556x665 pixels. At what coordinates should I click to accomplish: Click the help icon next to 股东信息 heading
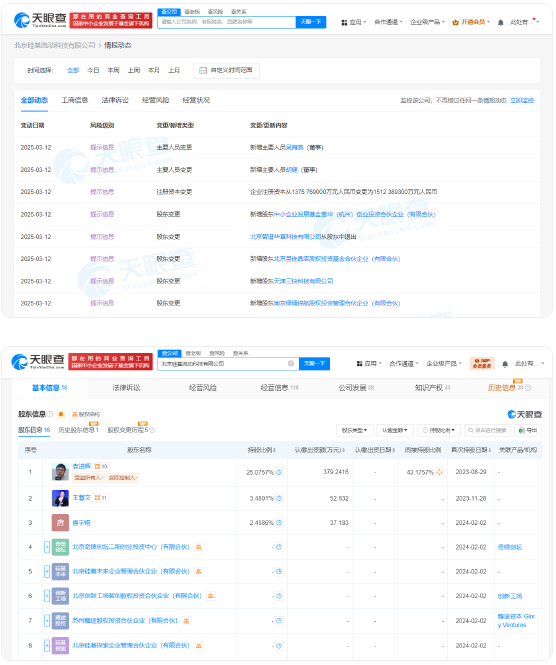pyautogui.click(x=50, y=414)
